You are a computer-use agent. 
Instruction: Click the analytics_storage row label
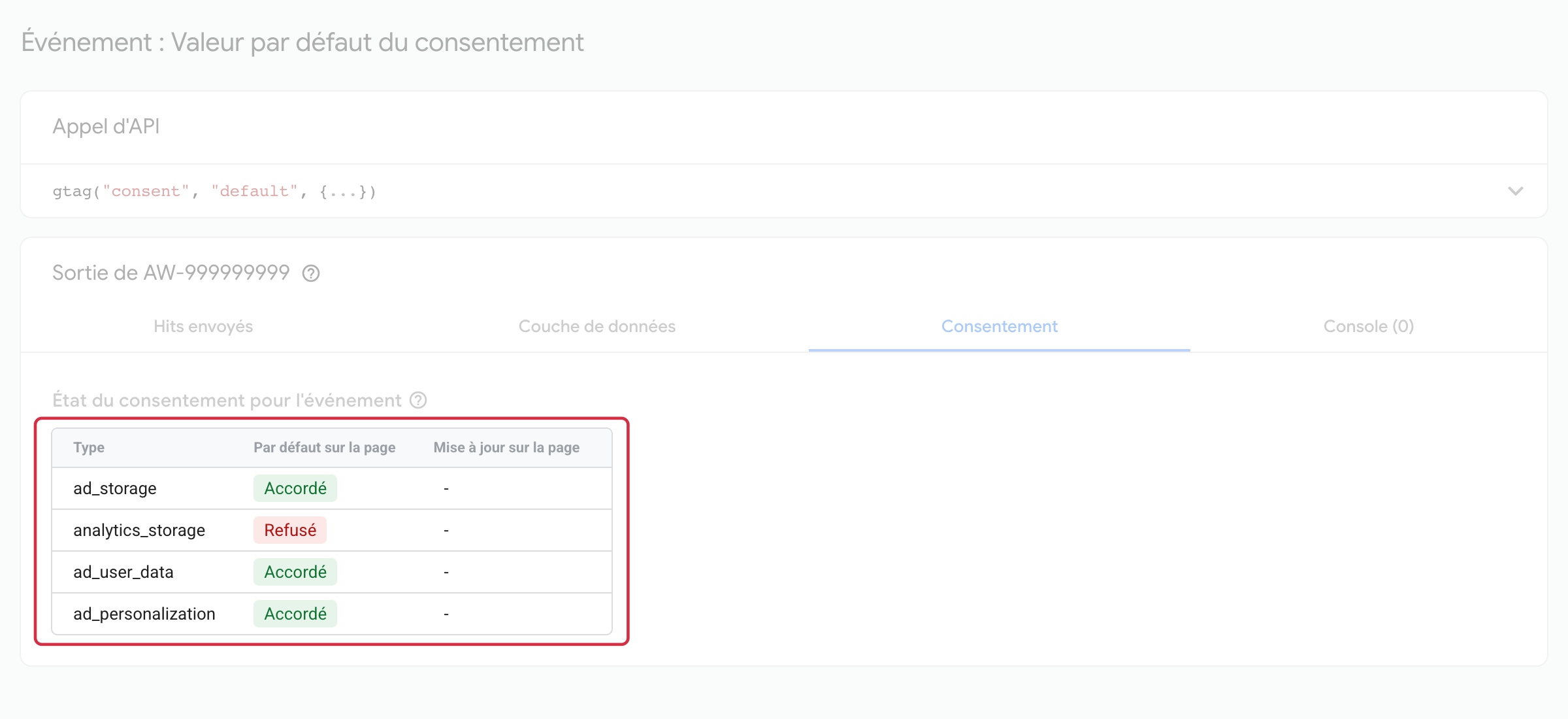[x=139, y=530]
